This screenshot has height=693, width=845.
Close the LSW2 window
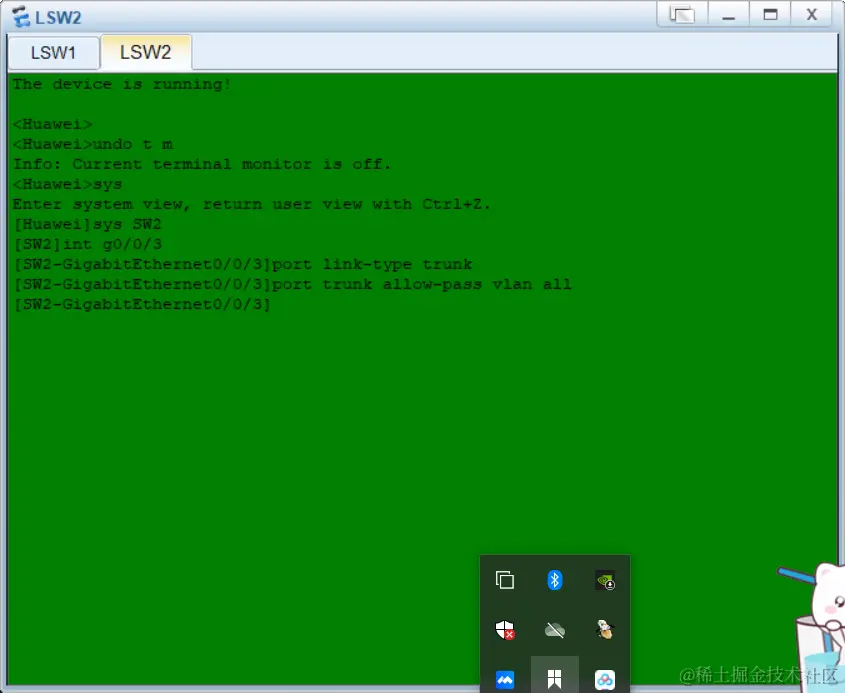812,15
